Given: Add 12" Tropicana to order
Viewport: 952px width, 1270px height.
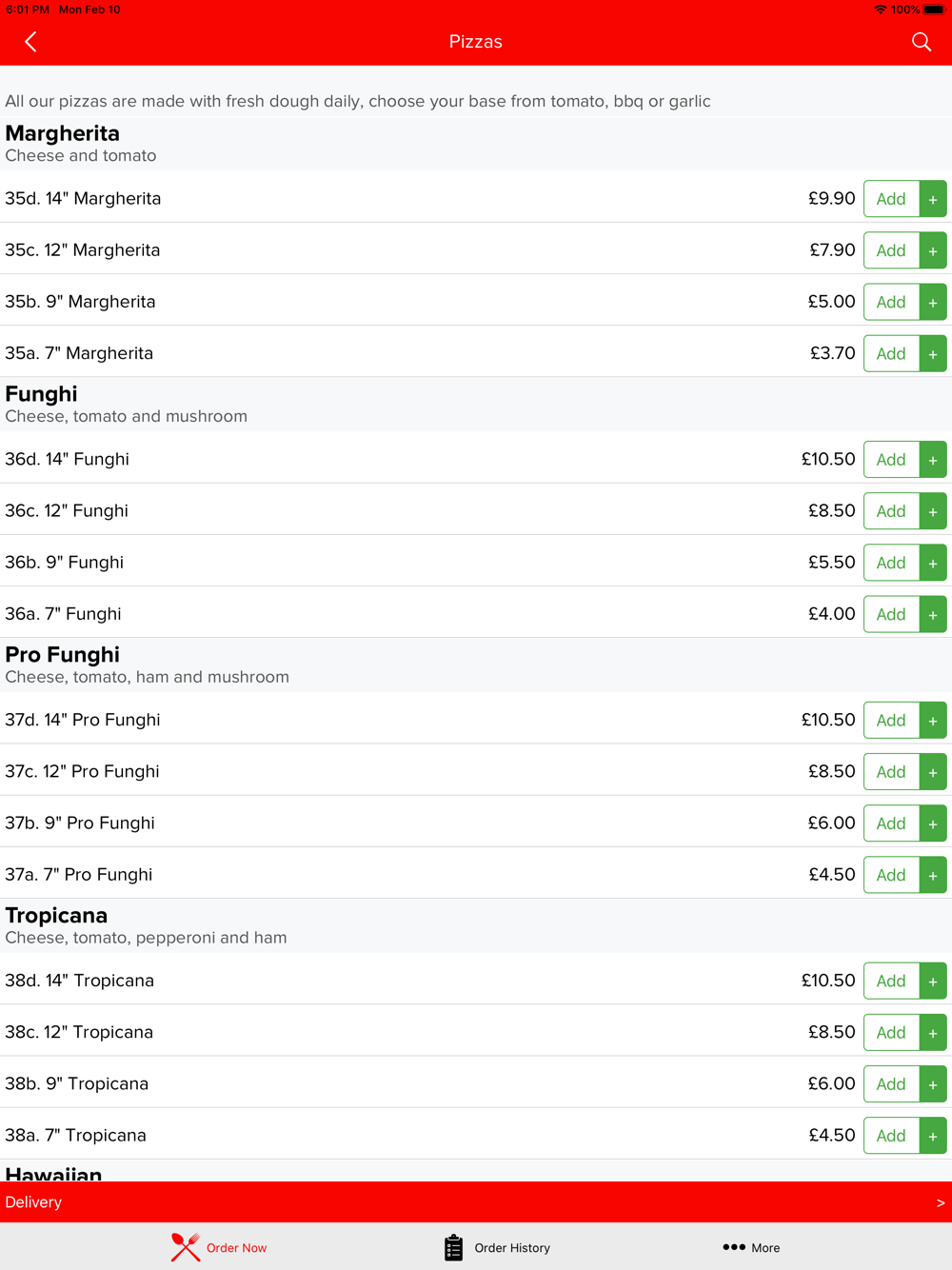Looking at the screenshot, I should click(x=891, y=1033).
